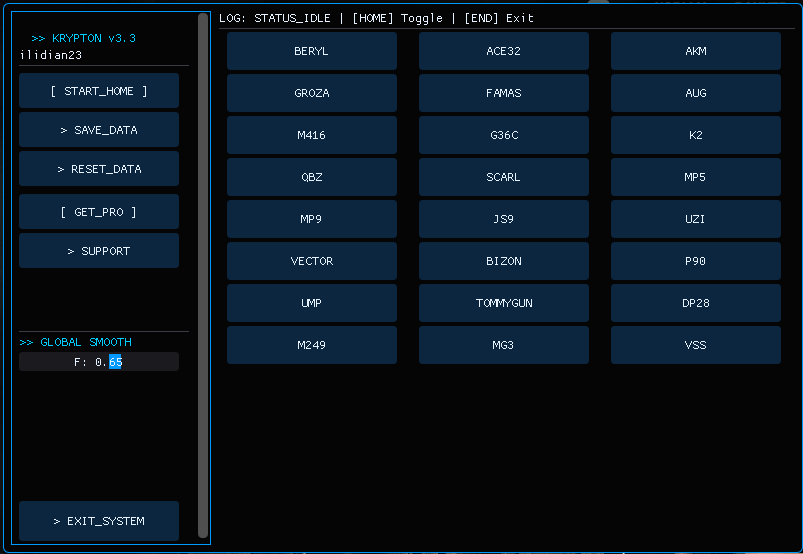Click RESET_DATA in the sidebar

point(99,169)
